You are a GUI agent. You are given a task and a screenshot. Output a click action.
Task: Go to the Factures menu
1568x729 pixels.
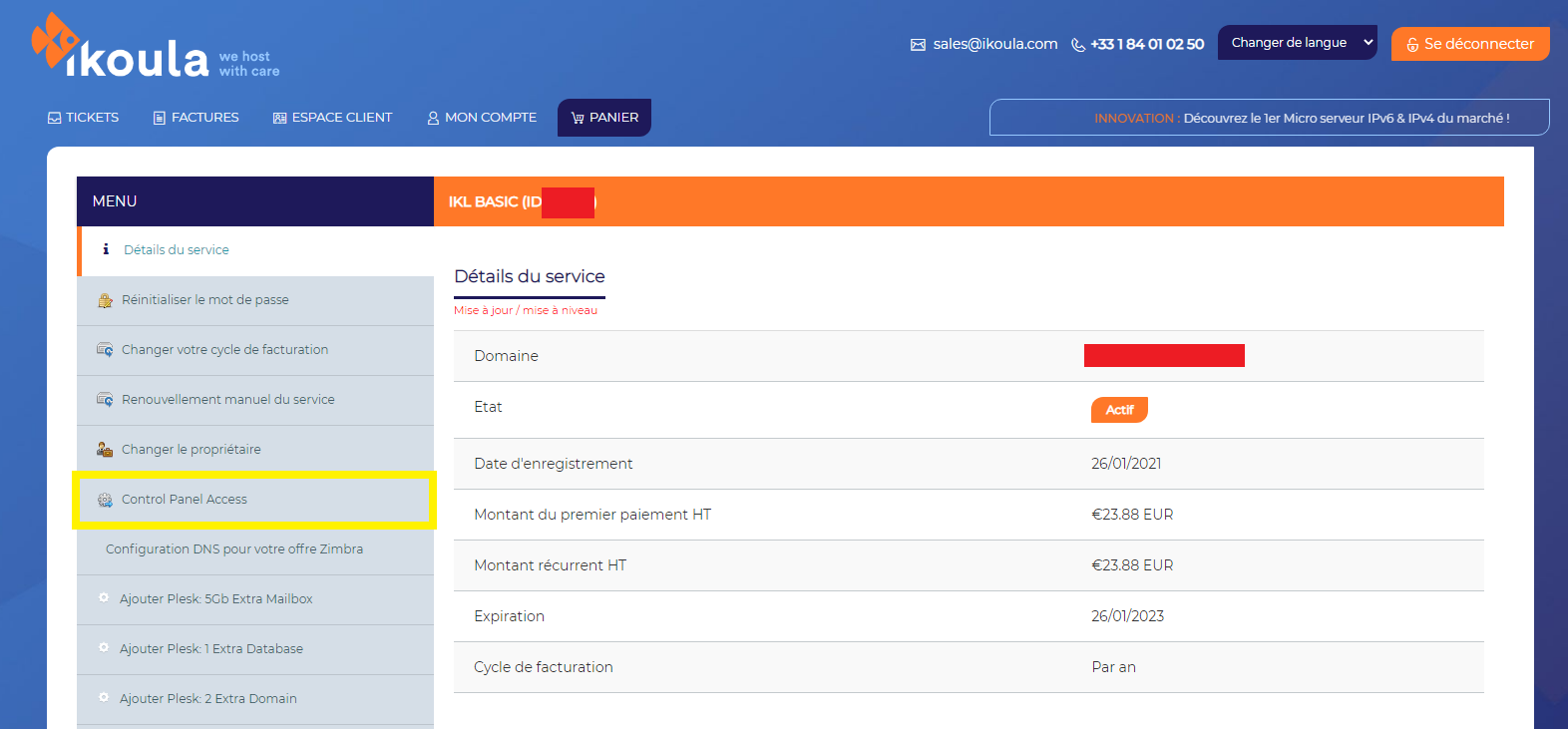(x=196, y=118)
